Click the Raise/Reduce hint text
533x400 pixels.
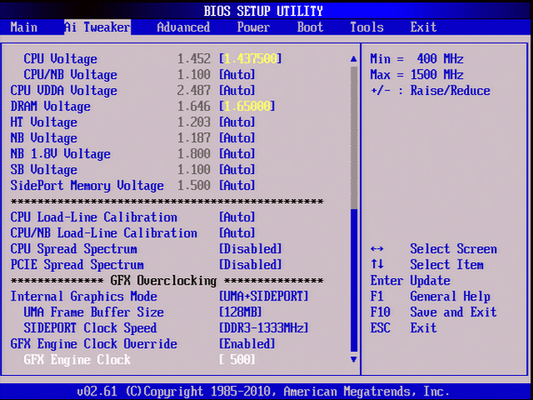tap(430, 90)
